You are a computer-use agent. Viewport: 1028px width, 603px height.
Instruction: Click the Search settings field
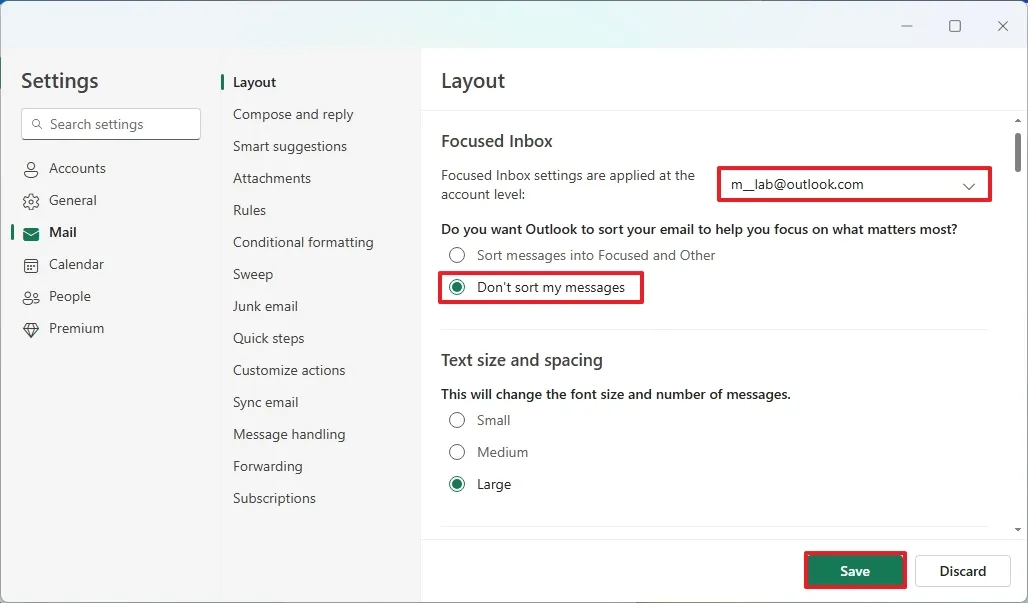click(120, 124)
